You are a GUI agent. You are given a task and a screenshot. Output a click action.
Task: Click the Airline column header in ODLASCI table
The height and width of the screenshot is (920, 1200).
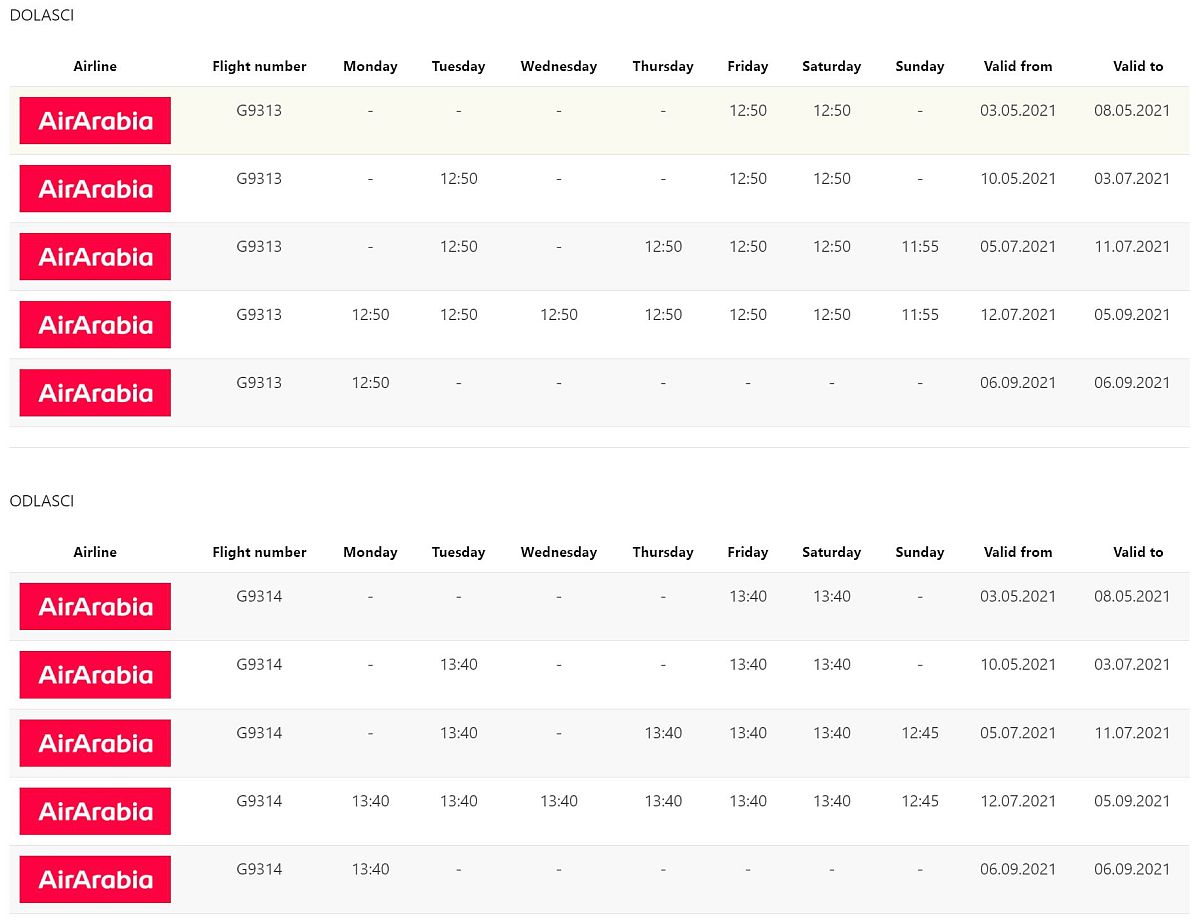(95, 552)
